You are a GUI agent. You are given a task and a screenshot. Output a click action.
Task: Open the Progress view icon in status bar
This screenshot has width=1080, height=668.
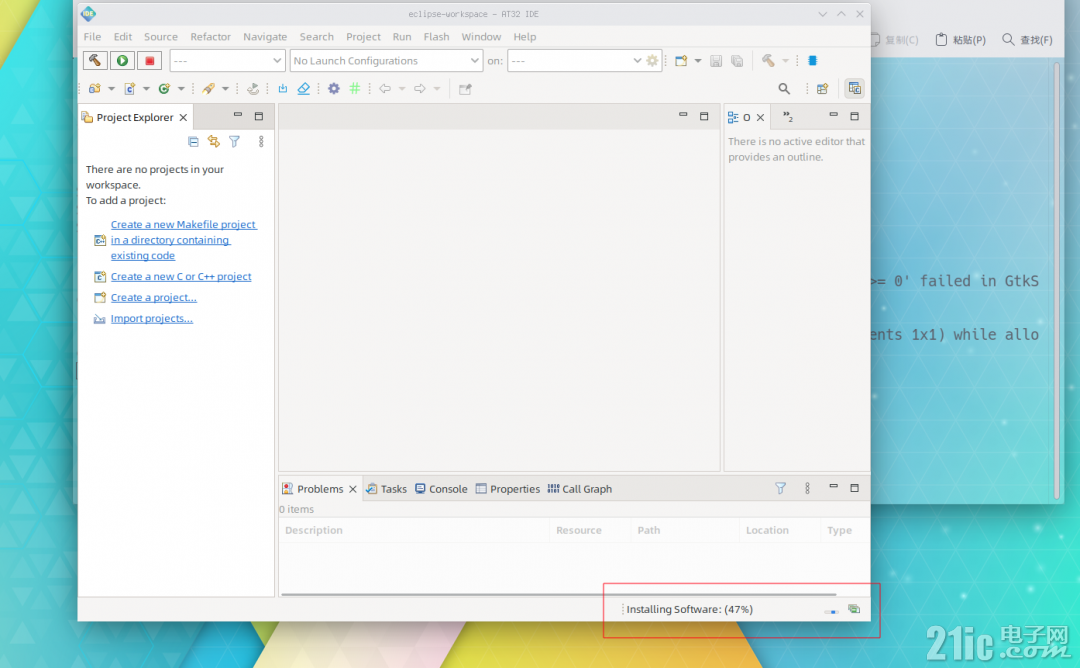pyautogui.click(x=854, y=609)
